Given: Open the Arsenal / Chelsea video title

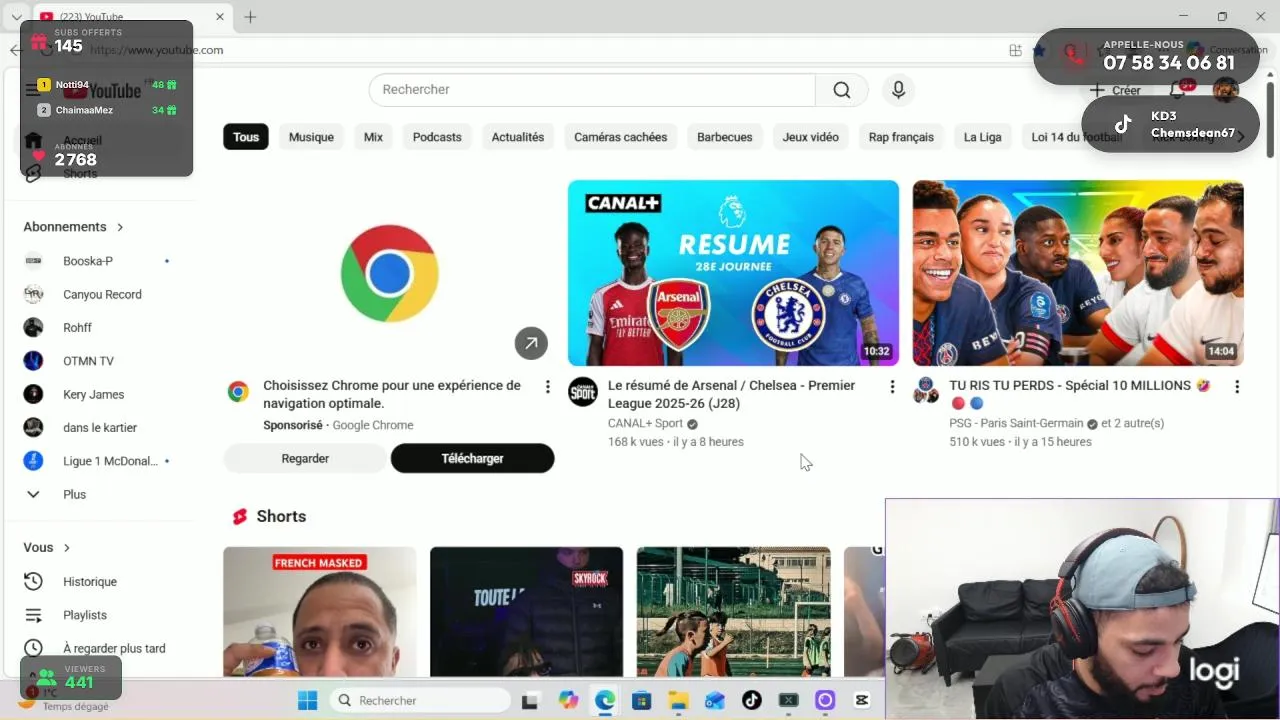Looking at the screenshot, I should pyautogui.click(x=731, y=394).
